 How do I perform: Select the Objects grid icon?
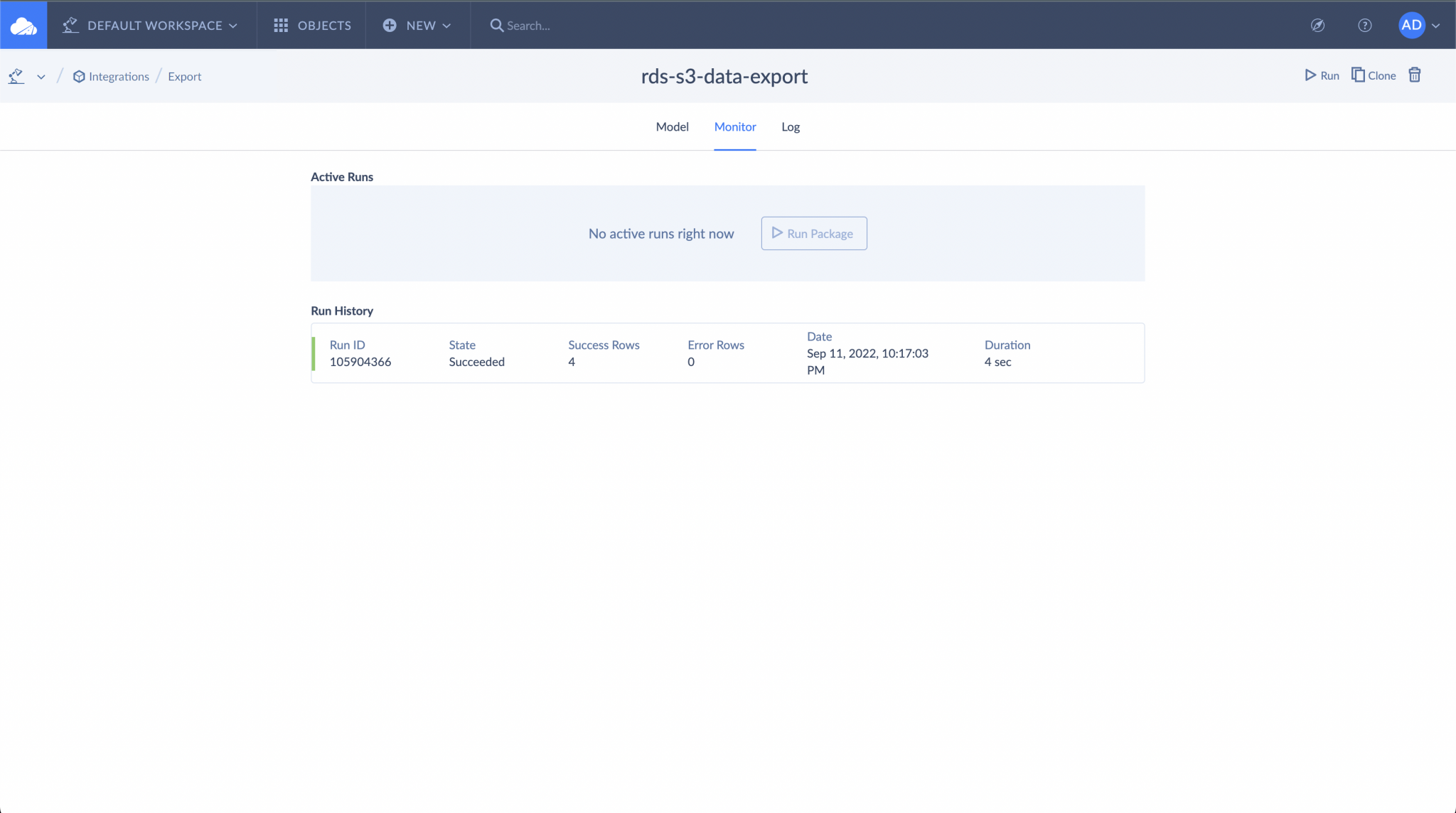point(282,25)
